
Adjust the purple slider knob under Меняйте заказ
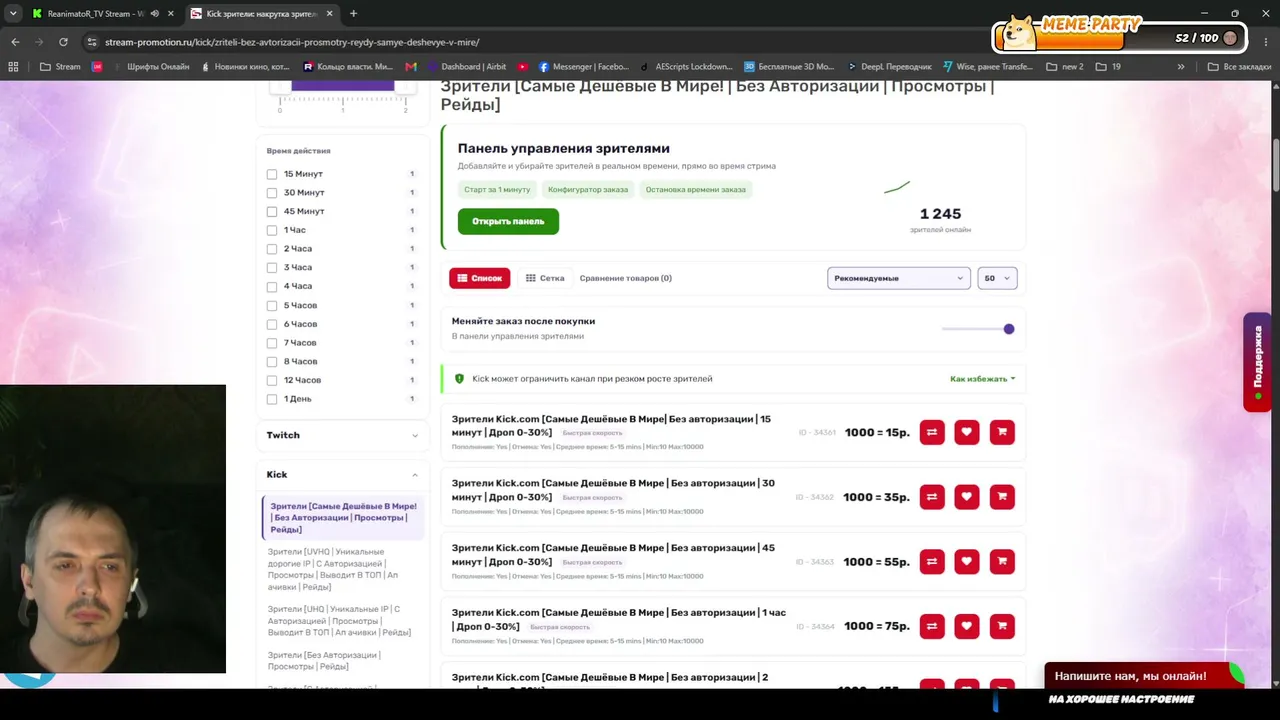[x=1009, y=329]
